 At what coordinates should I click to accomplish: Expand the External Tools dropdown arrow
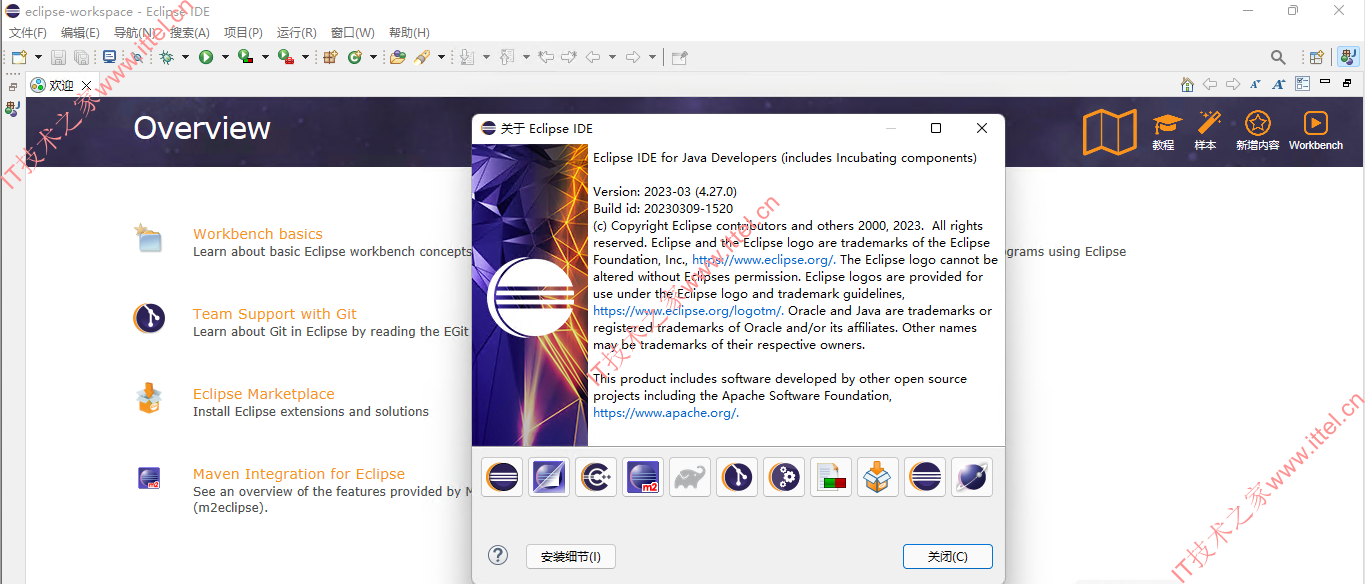[x=305, y=57]
